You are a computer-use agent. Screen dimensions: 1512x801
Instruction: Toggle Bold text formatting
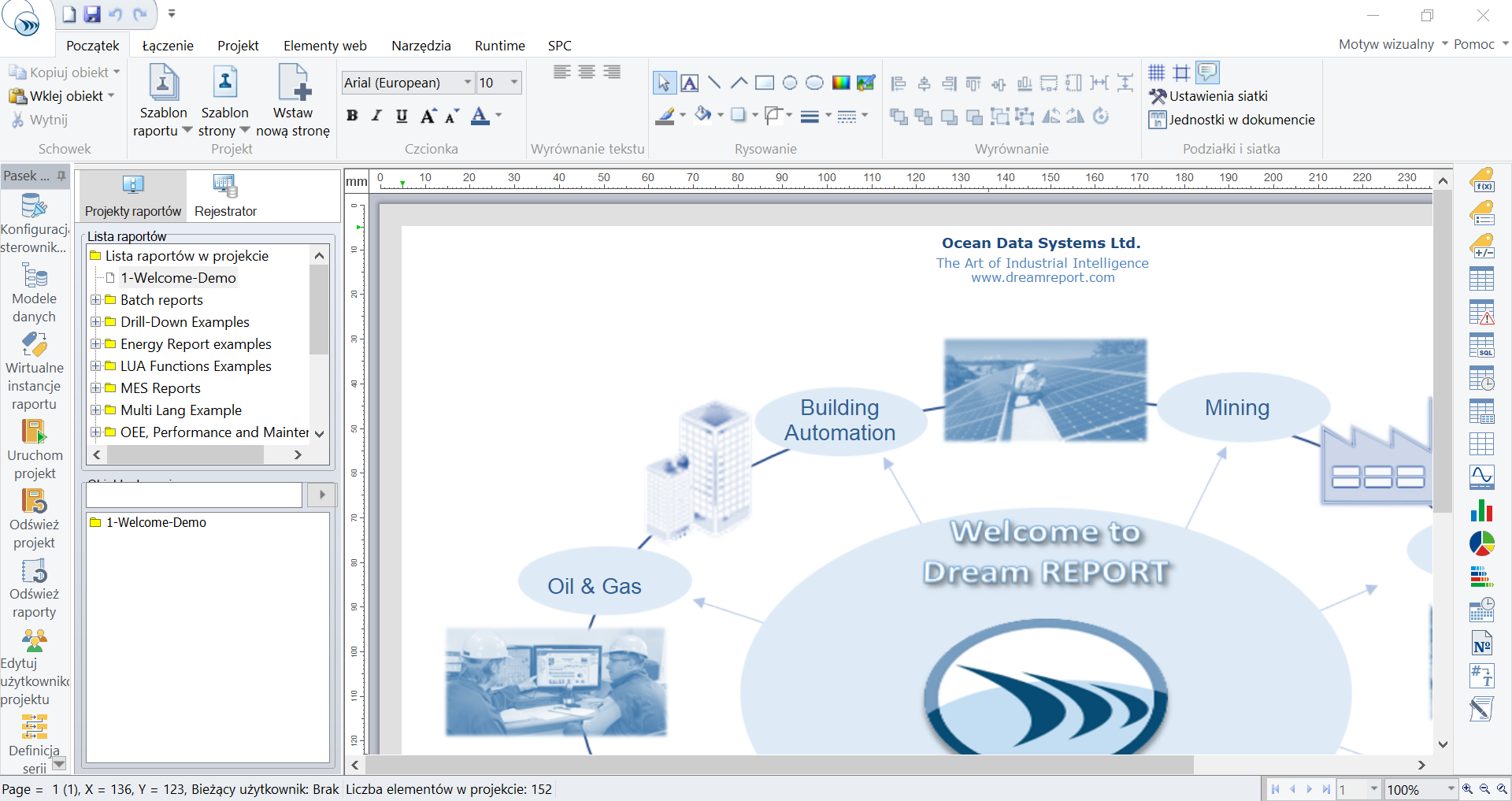352,116
